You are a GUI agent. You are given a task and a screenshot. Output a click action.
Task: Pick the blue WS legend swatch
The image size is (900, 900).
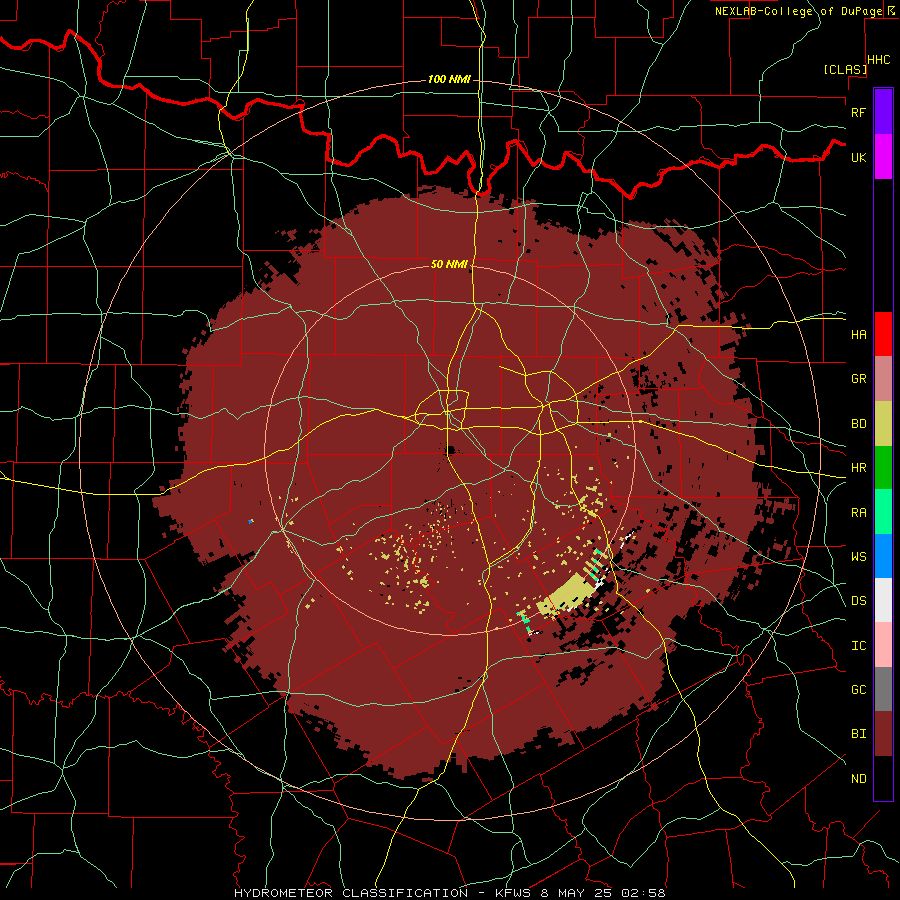point(883,556)
